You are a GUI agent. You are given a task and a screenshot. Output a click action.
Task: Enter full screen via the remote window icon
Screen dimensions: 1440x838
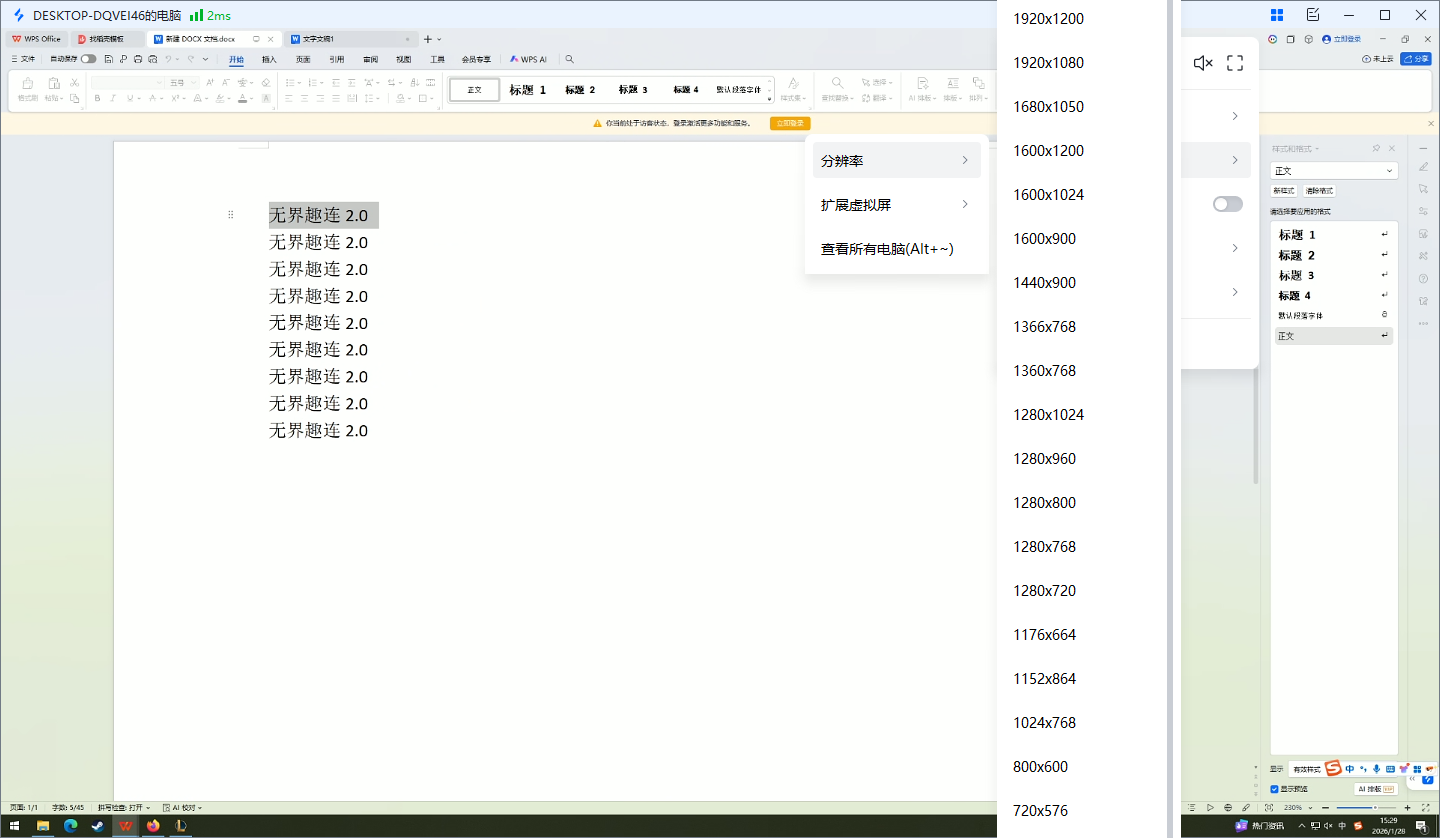tap(1235, 62)
